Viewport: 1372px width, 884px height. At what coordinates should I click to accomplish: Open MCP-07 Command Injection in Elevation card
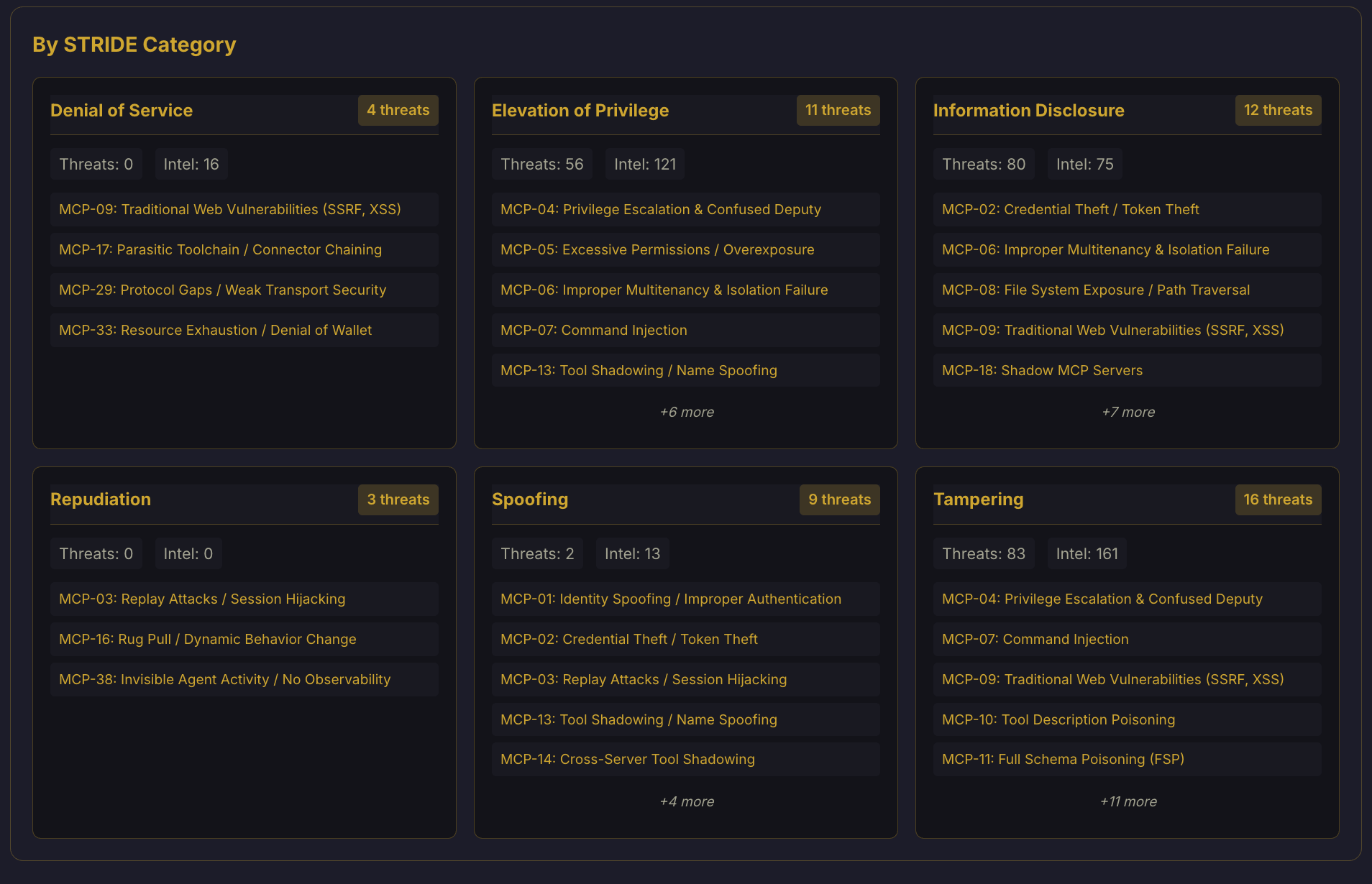(686, 330)
